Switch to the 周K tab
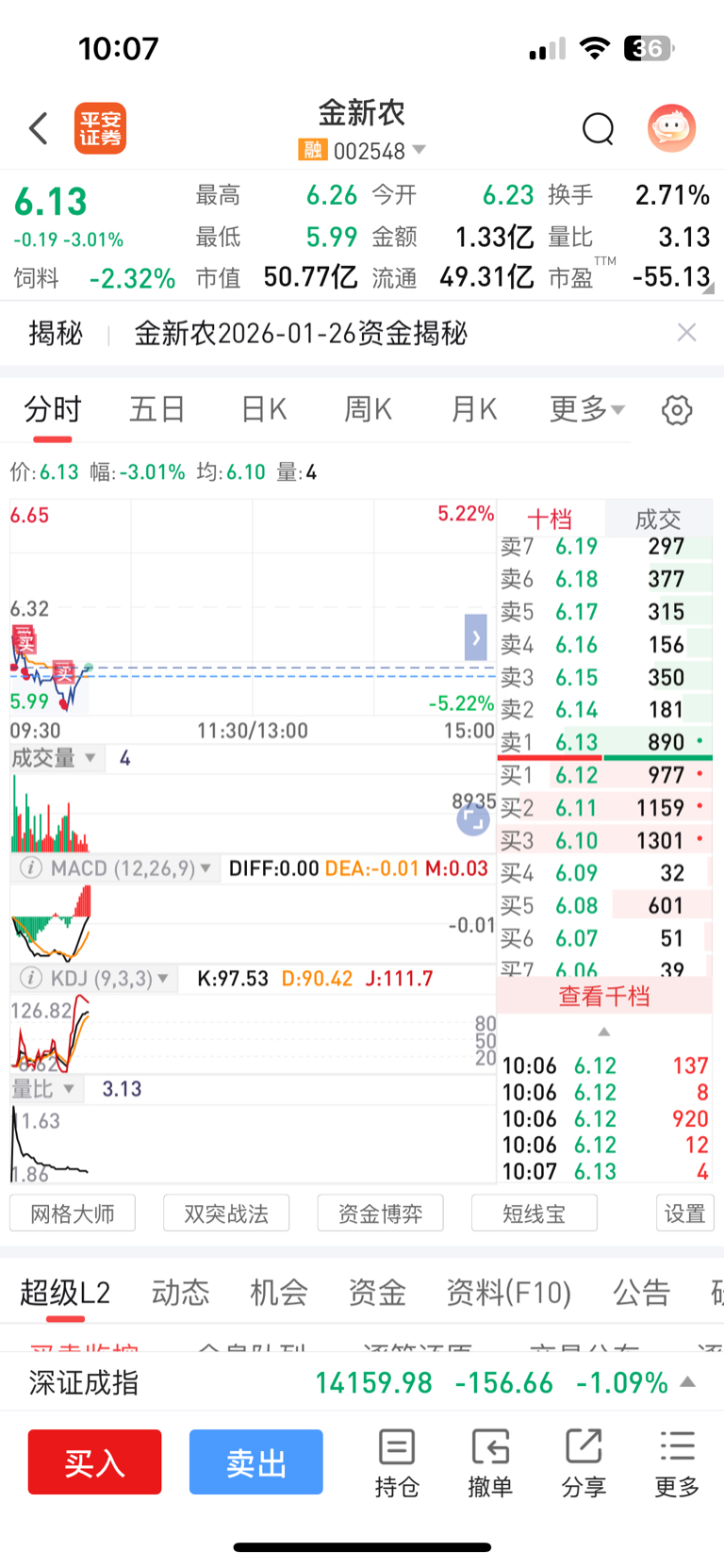The width and height of the screenshot is (724, 1568). 369,409
